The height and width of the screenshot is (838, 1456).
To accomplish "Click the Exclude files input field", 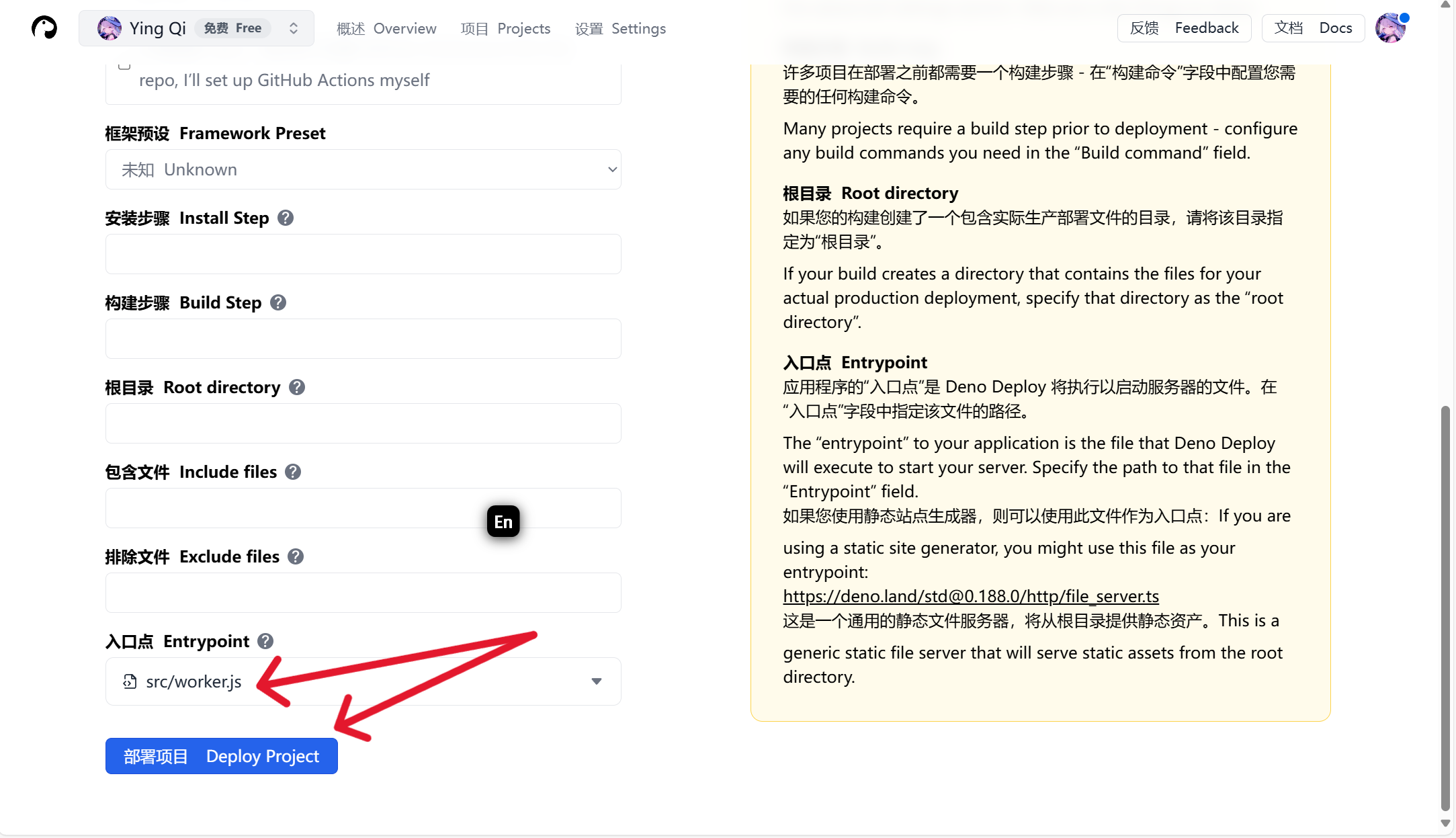I will click(x=363, y=593).
